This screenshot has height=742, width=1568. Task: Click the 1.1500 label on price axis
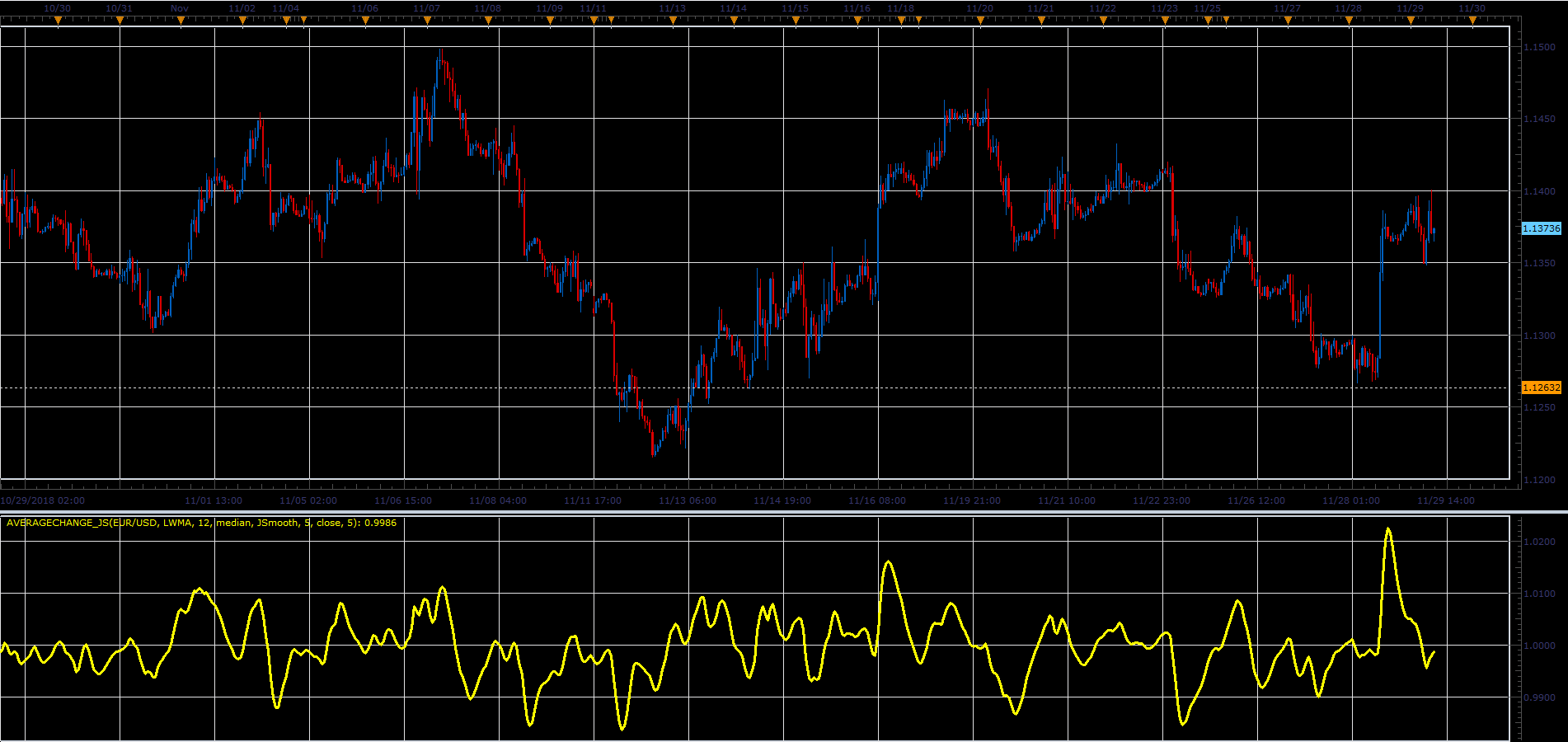(x=1539, y=47)
